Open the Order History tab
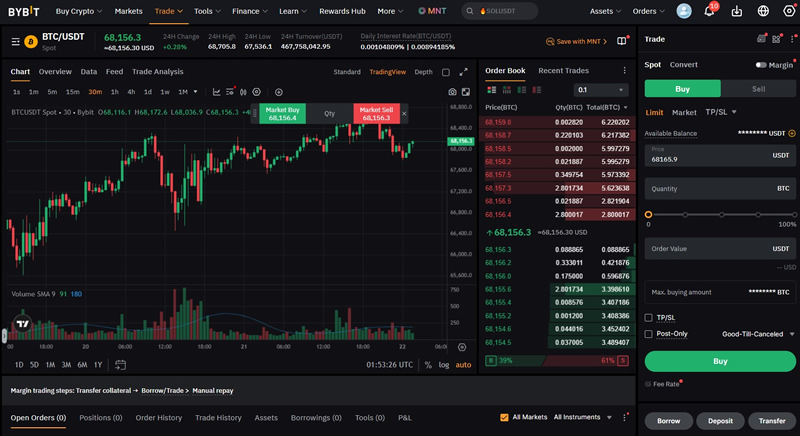Screen dimensions: 800x436 (159, 418)
